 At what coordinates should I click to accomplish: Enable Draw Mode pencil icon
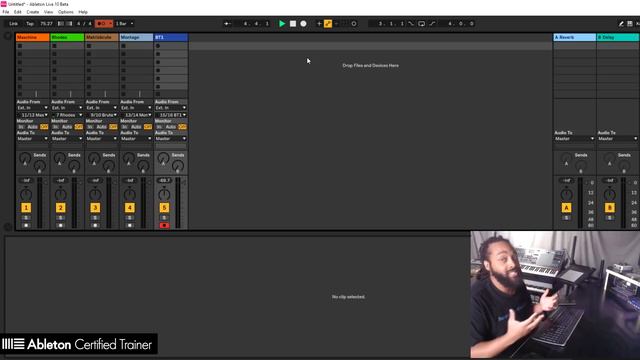[x=621, y=24]
